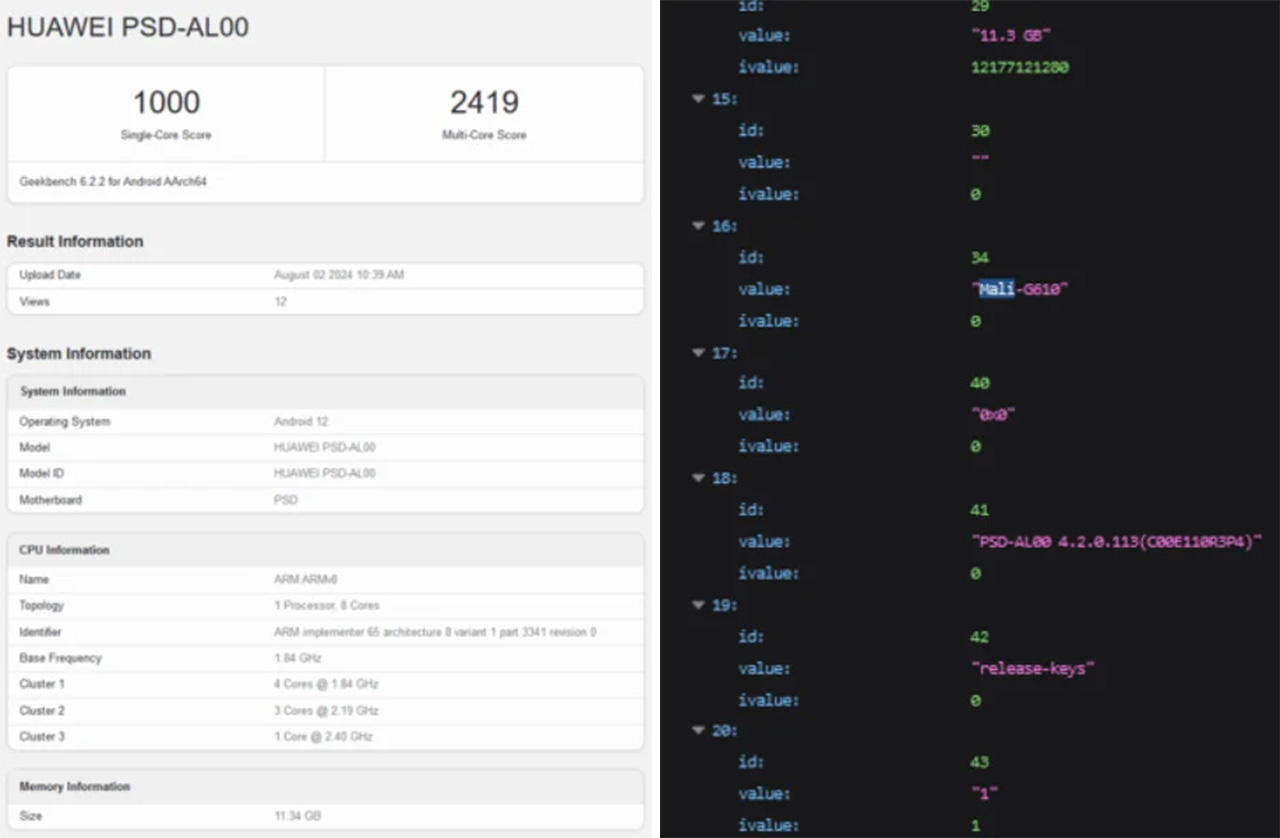Viewport: 1280px width, 838px height.
Task: Select upload date 'August 02 2024 10:39 AM'
Action: [339, 275]
